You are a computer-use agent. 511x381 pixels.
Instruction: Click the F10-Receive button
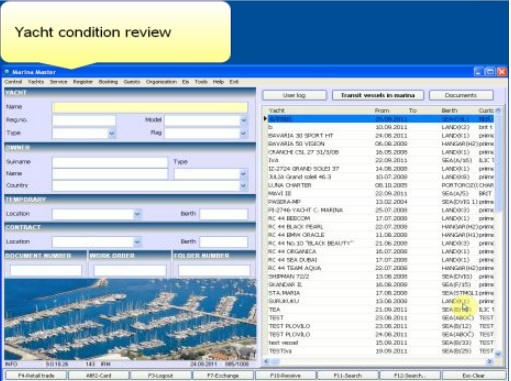(285, 375)
